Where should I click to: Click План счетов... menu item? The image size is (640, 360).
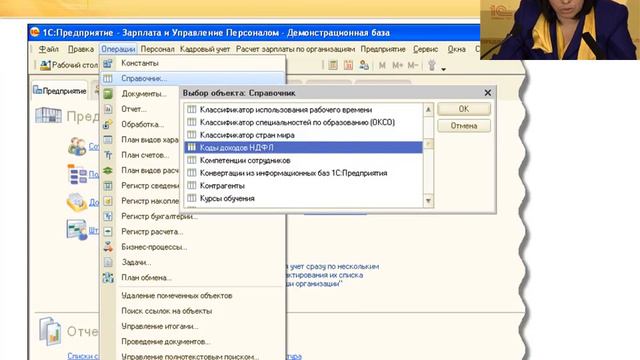pos(145,155)
